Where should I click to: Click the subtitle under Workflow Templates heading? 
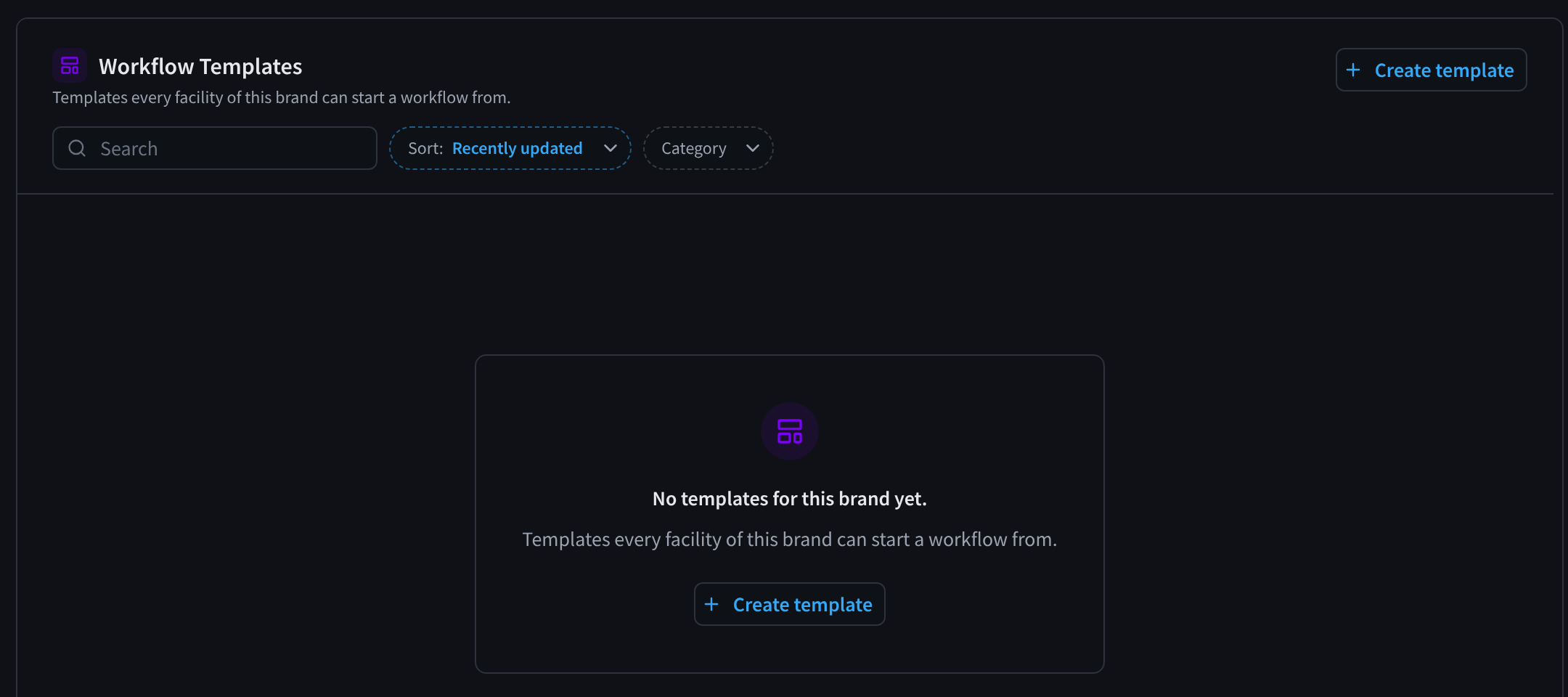point(282,97)
